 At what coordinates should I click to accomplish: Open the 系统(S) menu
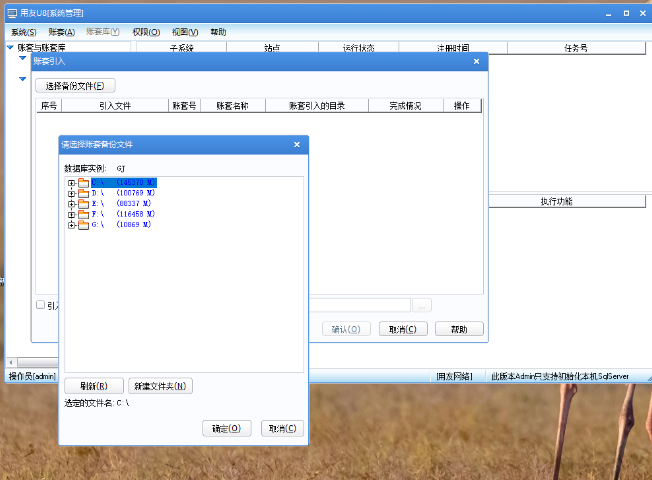pos(24,32)
